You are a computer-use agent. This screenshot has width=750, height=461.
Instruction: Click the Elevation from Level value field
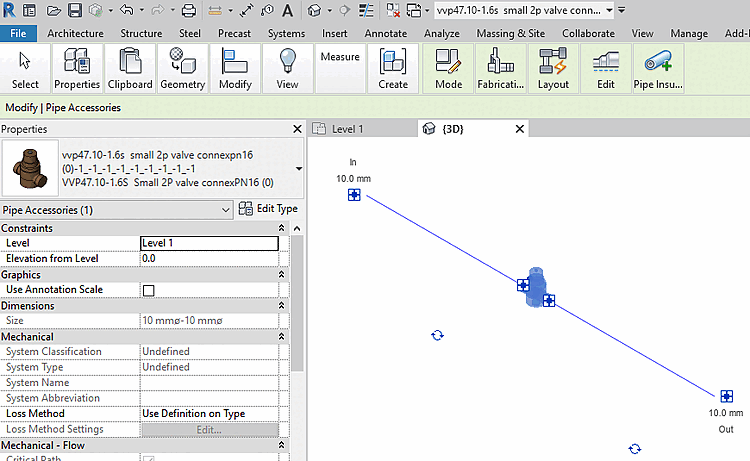click(x=209, y=258)
